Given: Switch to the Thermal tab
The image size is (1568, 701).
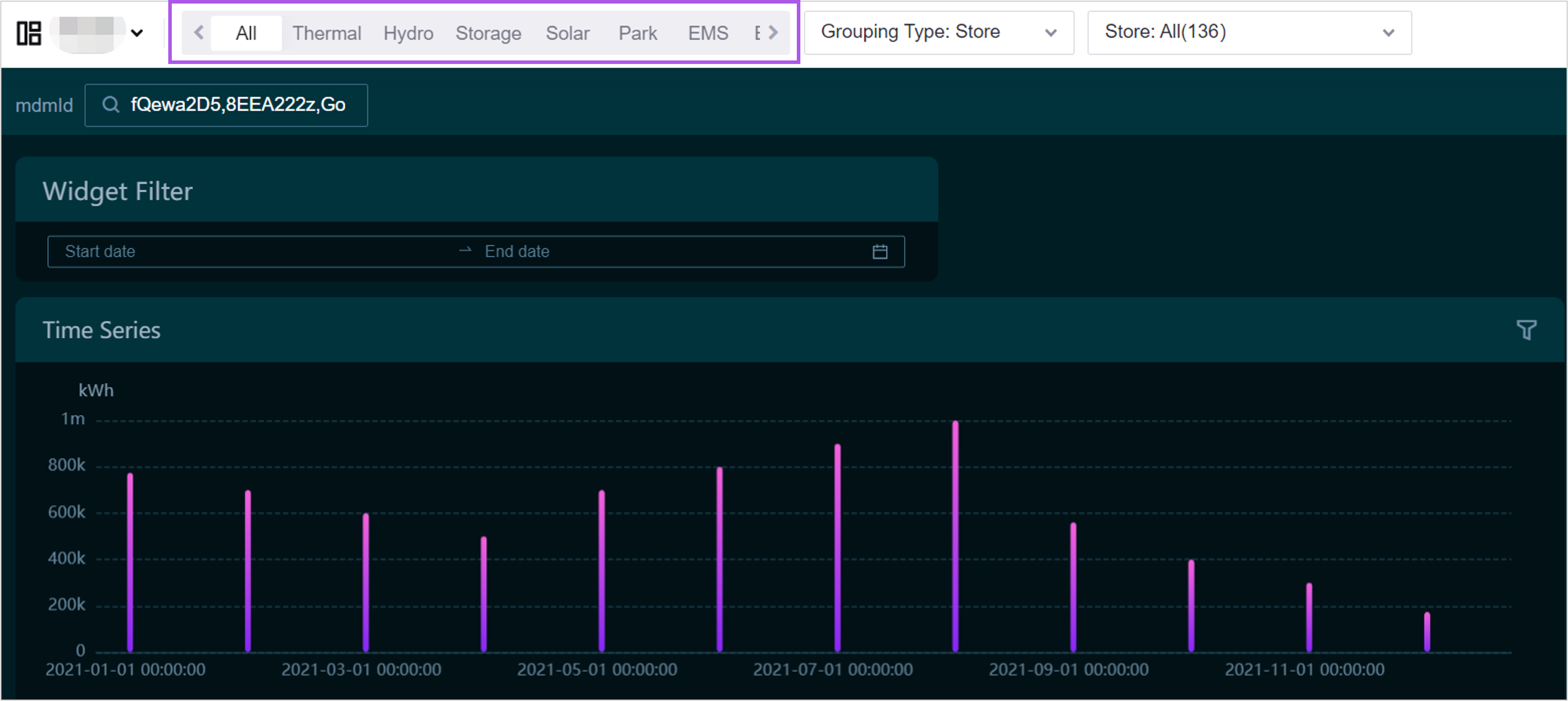Looking at the screenshot, I should pos(326,33).
